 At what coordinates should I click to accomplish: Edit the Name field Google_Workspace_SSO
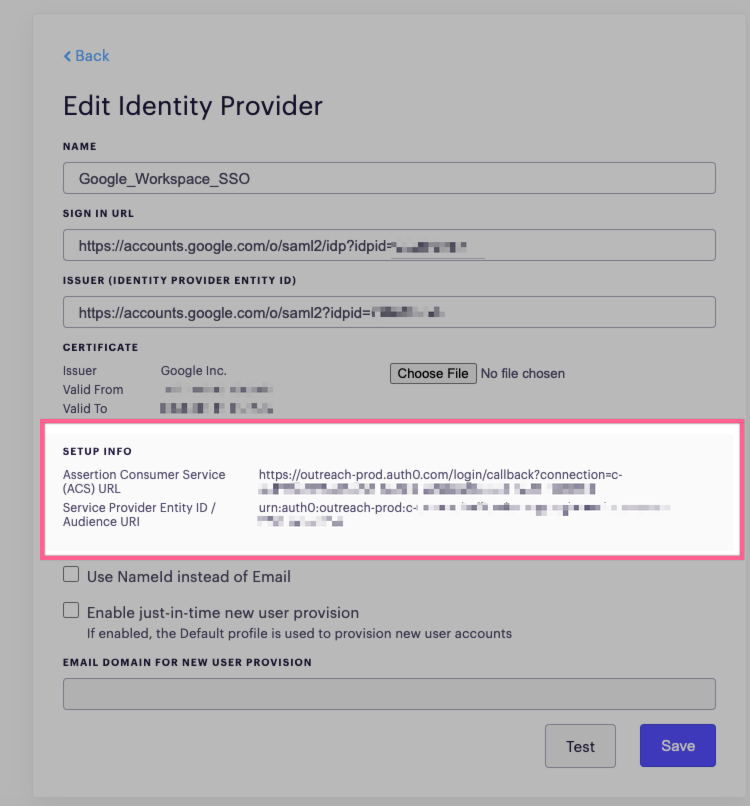[389, 178]
